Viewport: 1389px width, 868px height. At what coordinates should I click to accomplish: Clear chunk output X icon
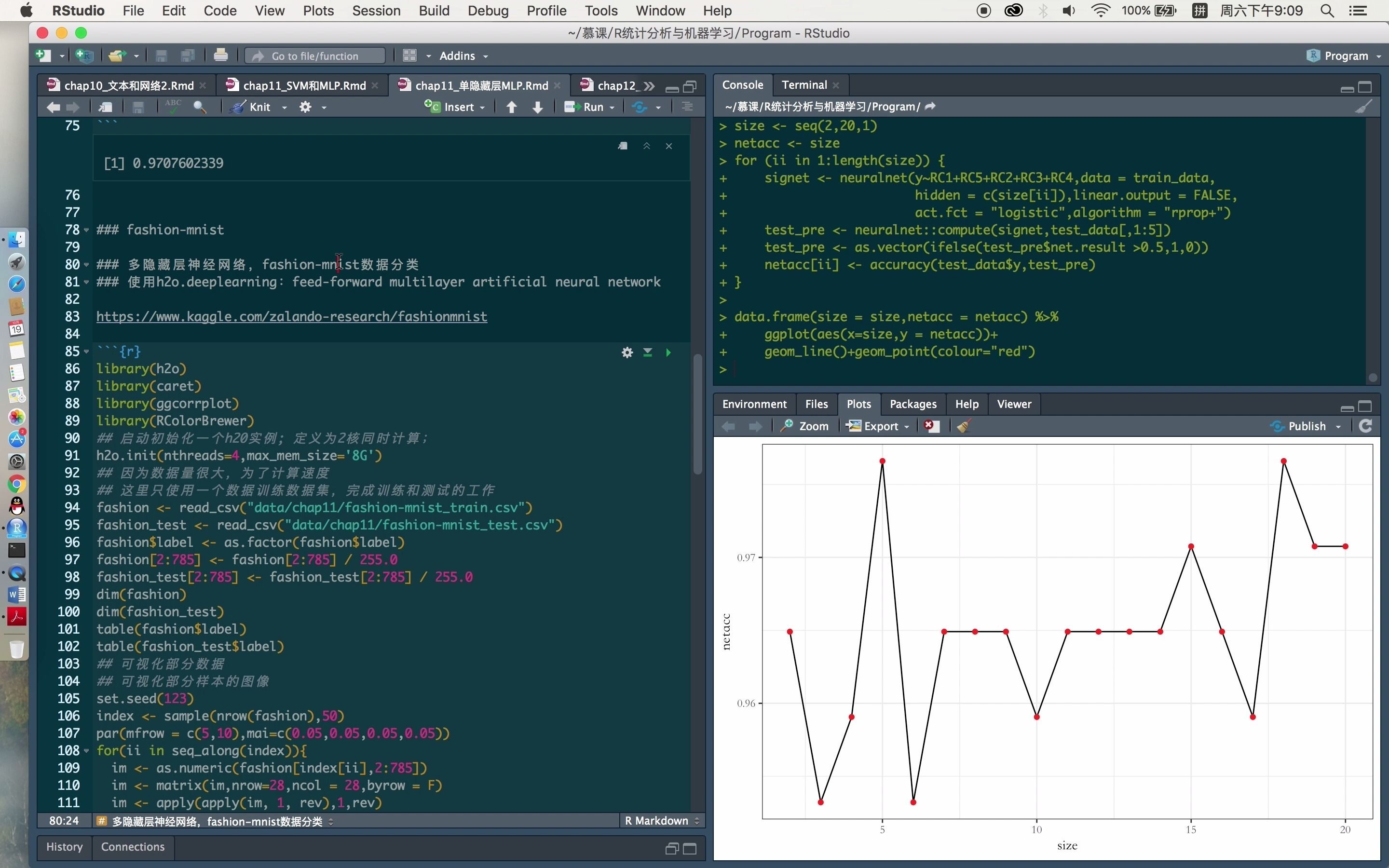click(668, 147)
